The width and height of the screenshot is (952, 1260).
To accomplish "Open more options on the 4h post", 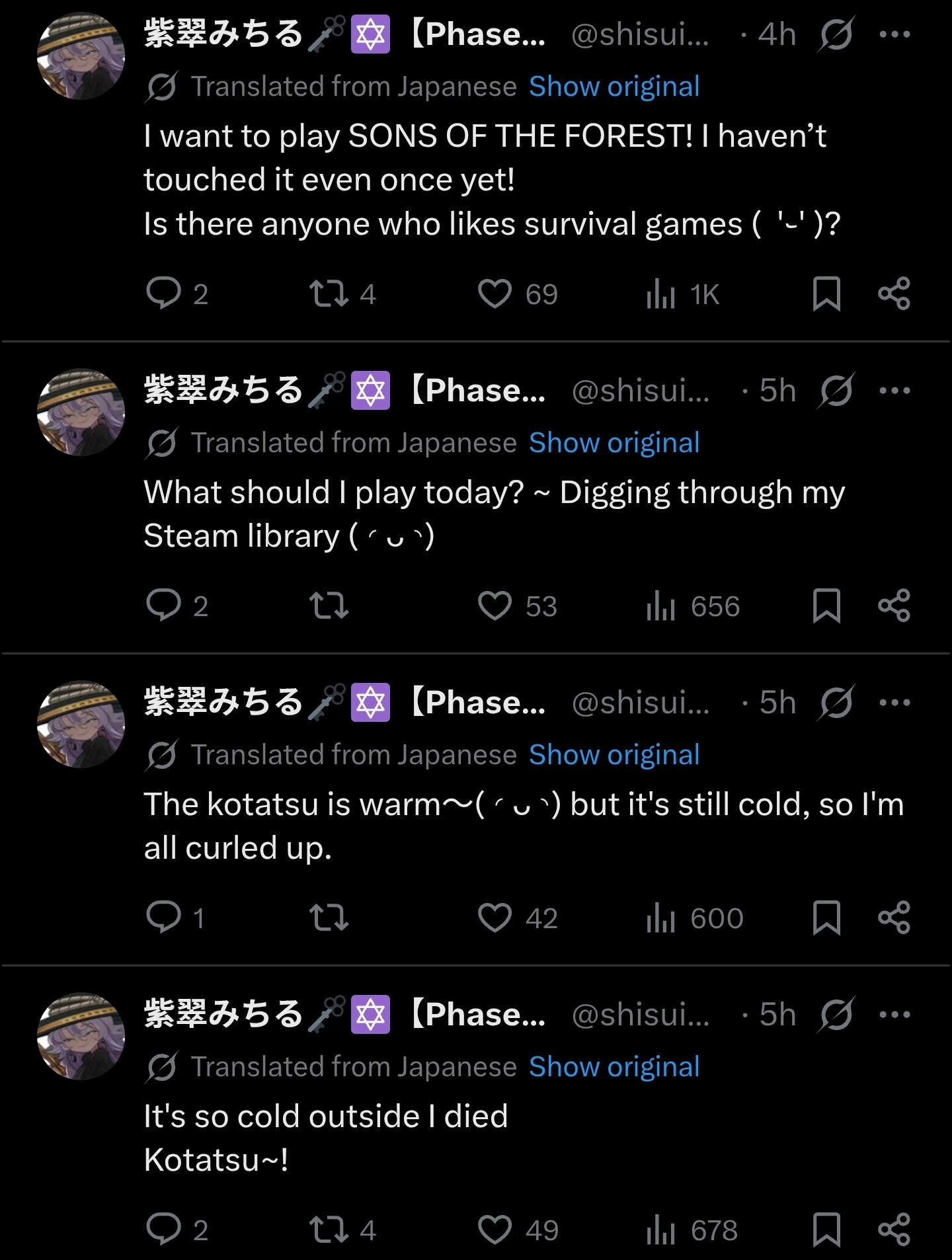I will pos(894,34).
